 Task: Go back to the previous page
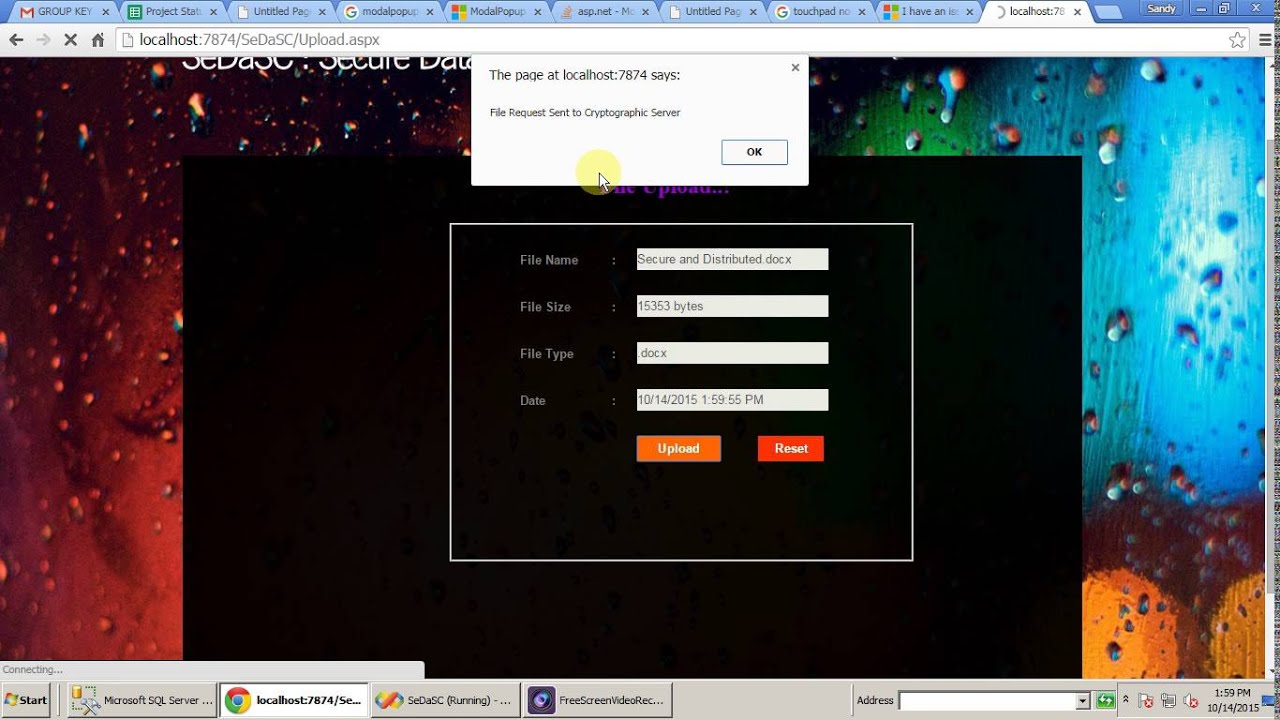pos(16,40)
